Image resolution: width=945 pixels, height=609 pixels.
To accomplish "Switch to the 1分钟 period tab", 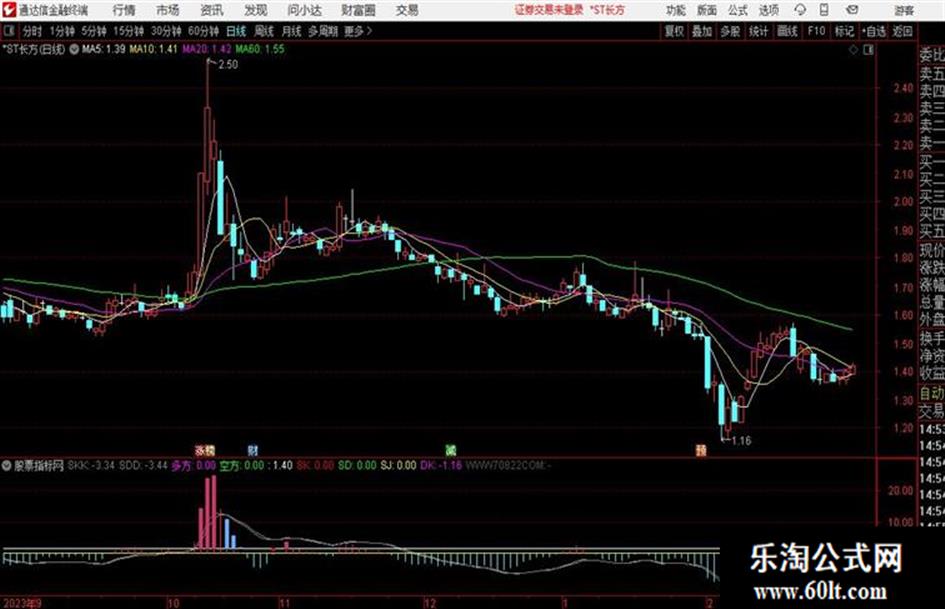I will (x=61, y=31).
